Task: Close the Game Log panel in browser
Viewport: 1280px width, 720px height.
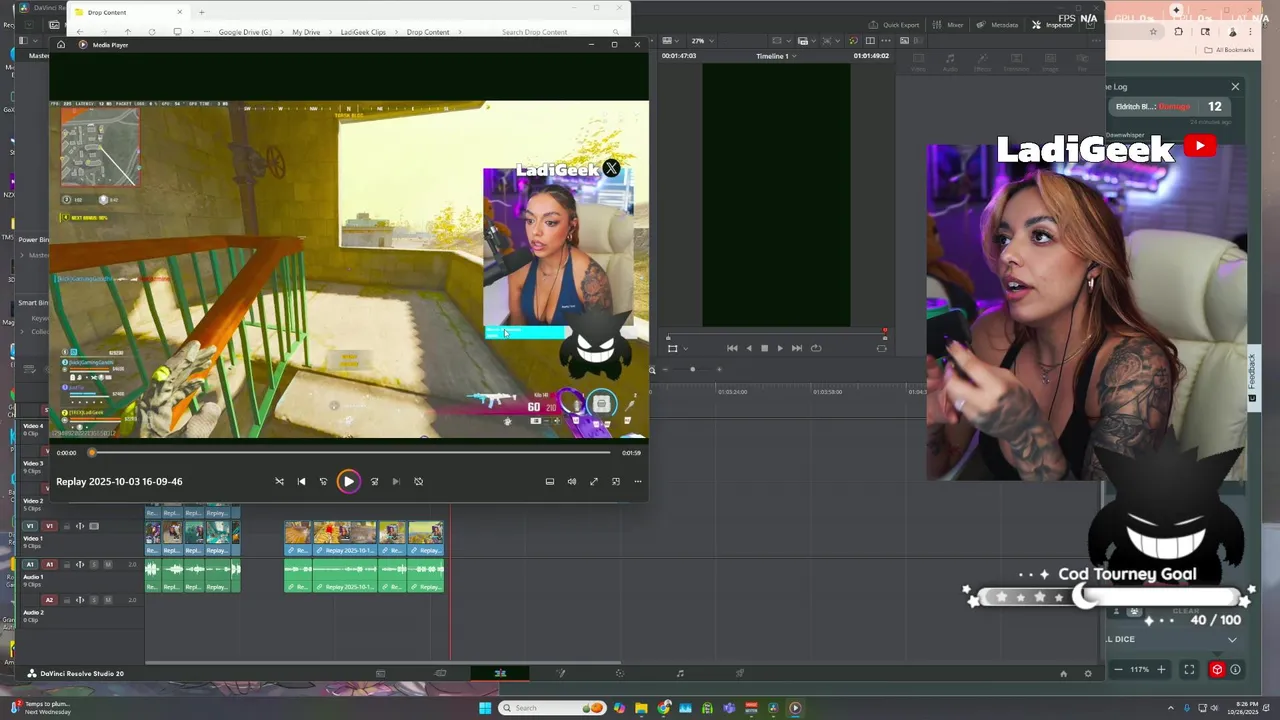Action: (x=1235, y=87)
